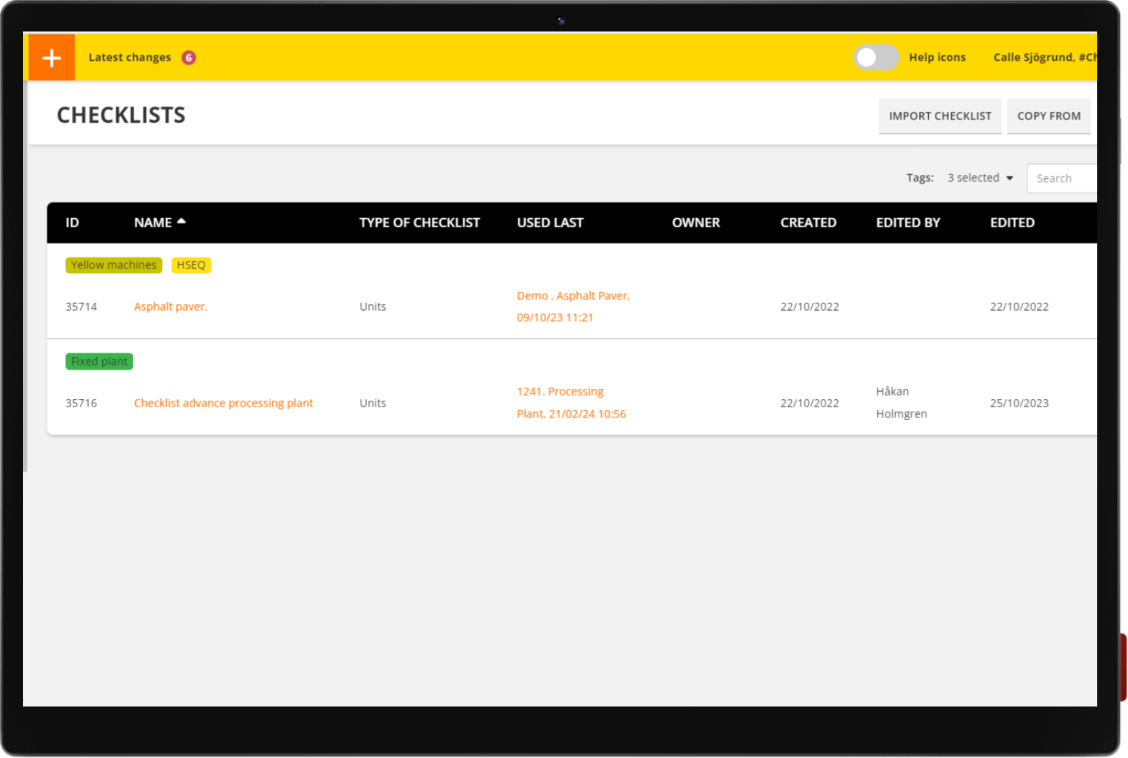This screenshot has height=758, width=1128.
Task: Open Checklist advance processing plant link
Action: click(x=223, y=403)
